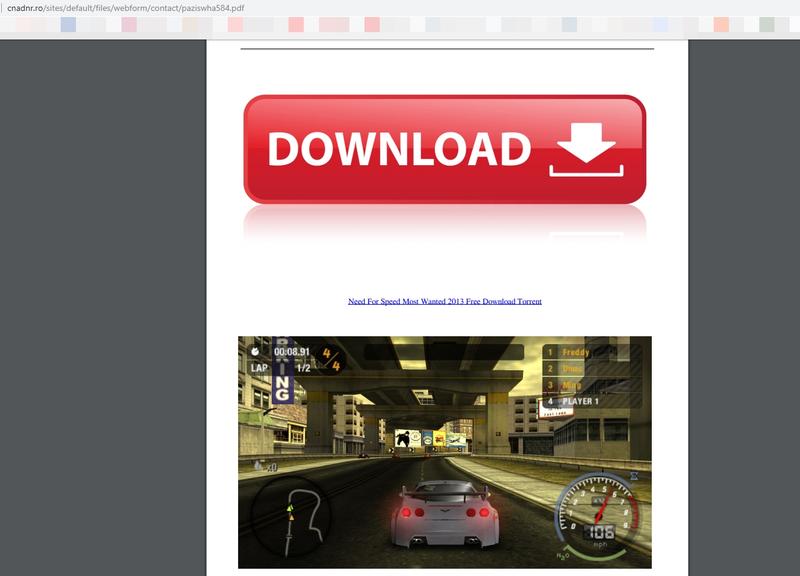Viewport: 800px width, 576px height.
Task: Click the horizontal divider line above DOWNLOAD
Action: coord(447,48)
